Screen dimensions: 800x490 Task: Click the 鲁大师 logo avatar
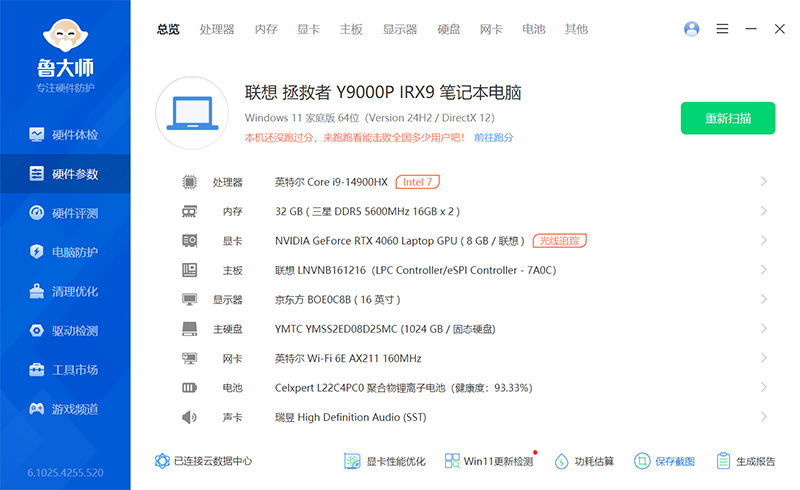(x=65, y=36)
